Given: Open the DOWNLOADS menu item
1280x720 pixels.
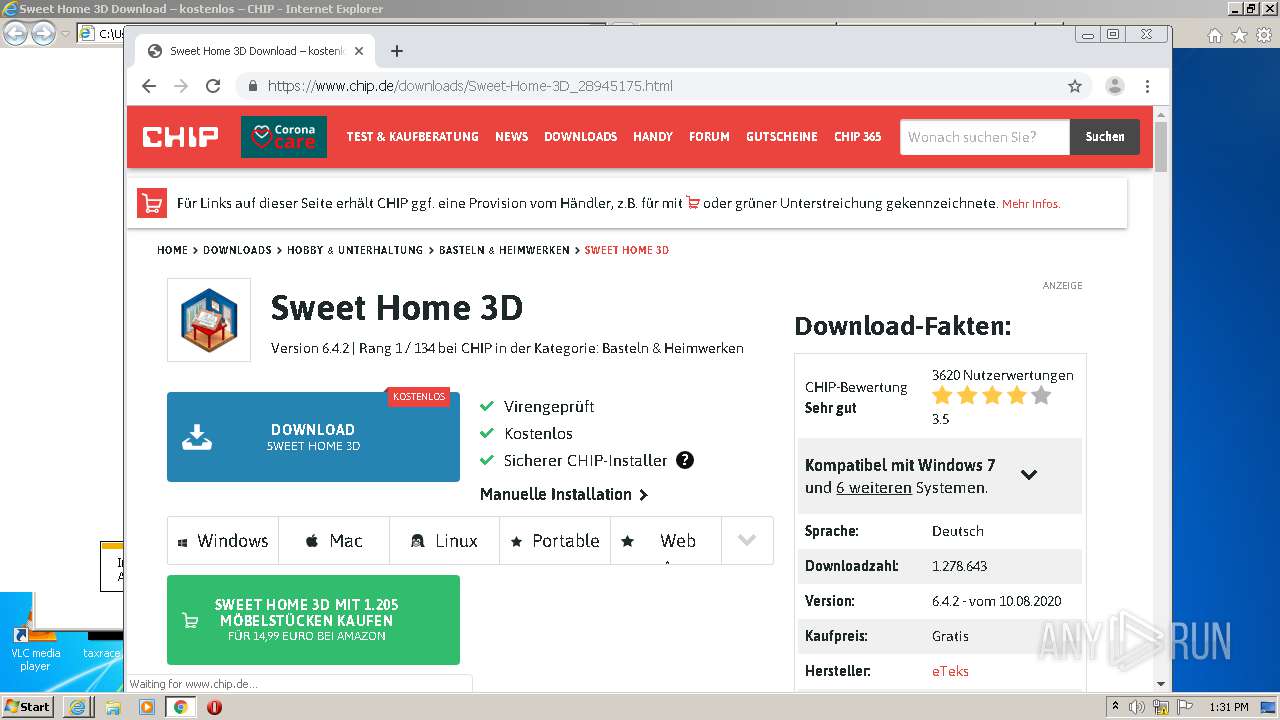Looking at the screenshot, I should (x=580, y=137).
